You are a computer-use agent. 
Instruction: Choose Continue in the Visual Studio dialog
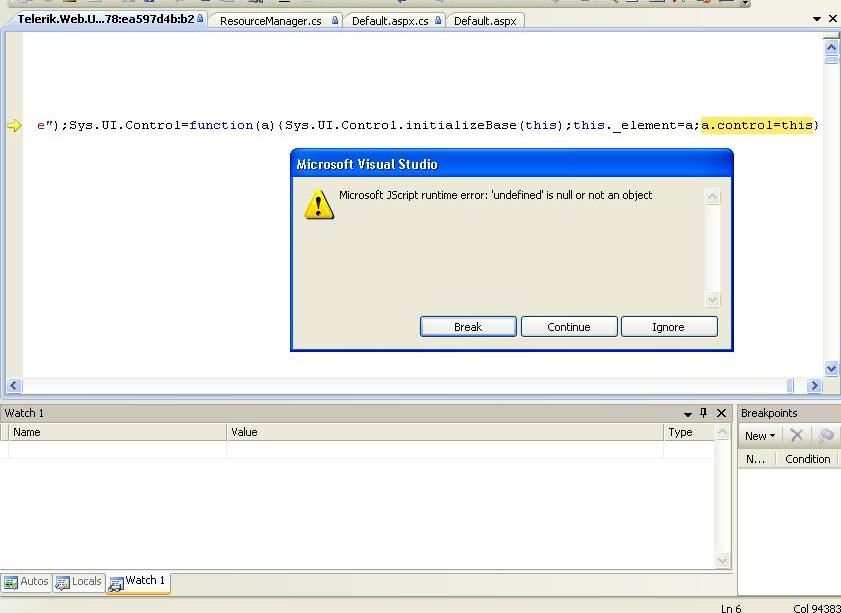click(569, 327)
